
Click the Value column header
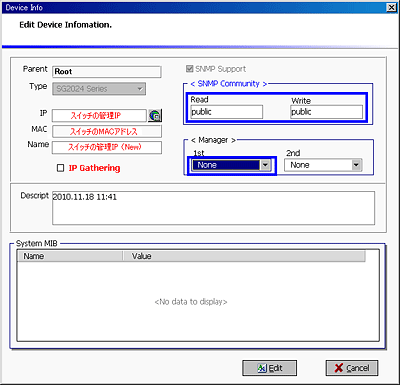pos(244,256)
